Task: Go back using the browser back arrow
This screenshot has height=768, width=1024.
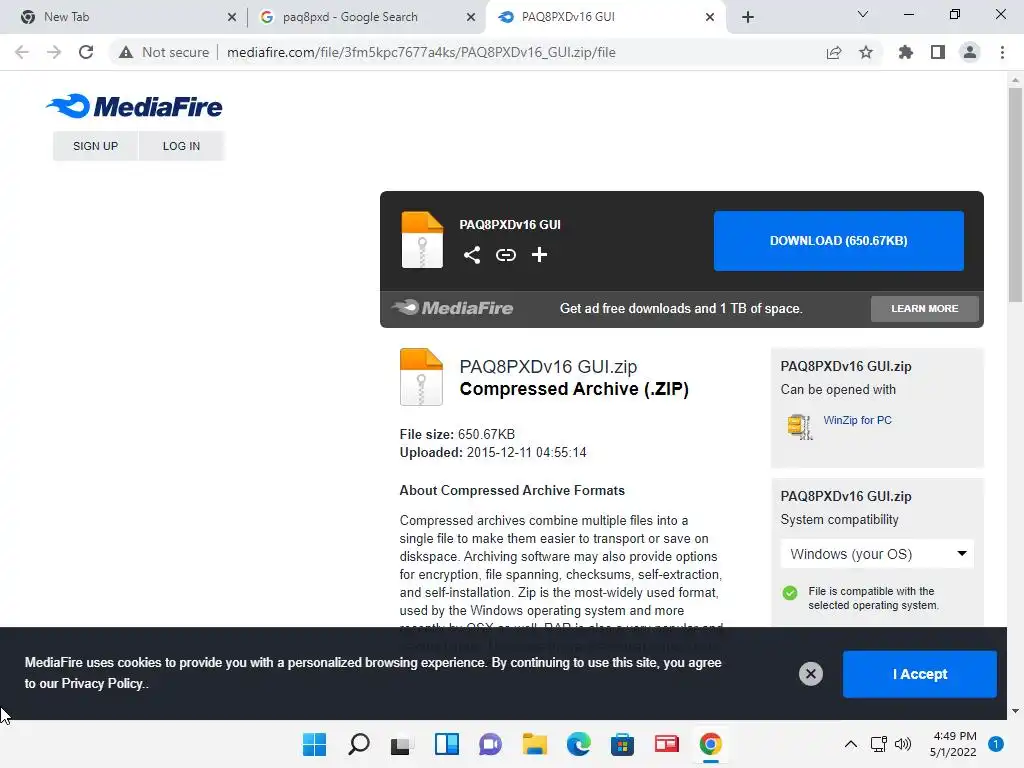Action: (x=22, y=52)
